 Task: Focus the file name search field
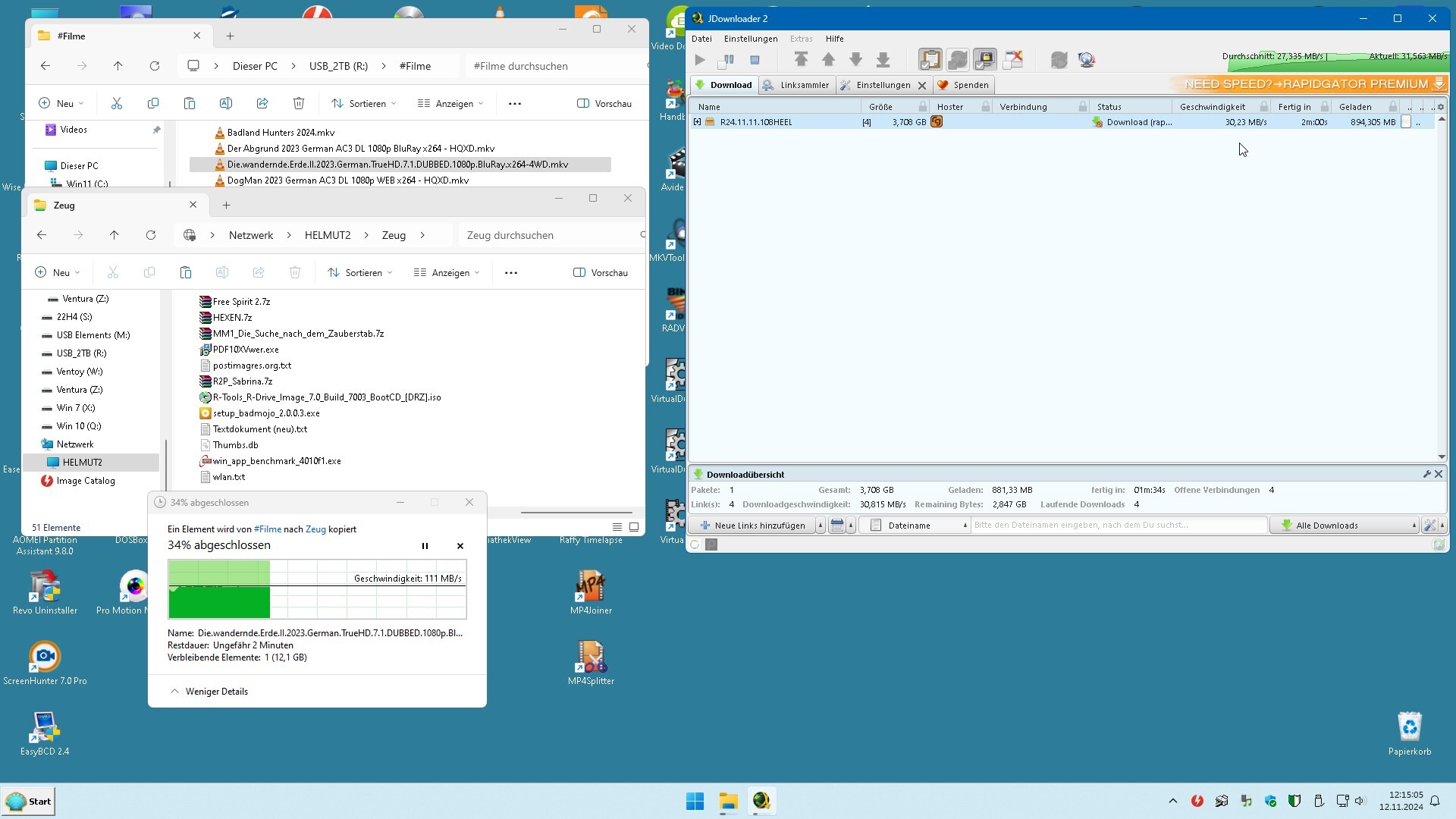click(1119, 525)
